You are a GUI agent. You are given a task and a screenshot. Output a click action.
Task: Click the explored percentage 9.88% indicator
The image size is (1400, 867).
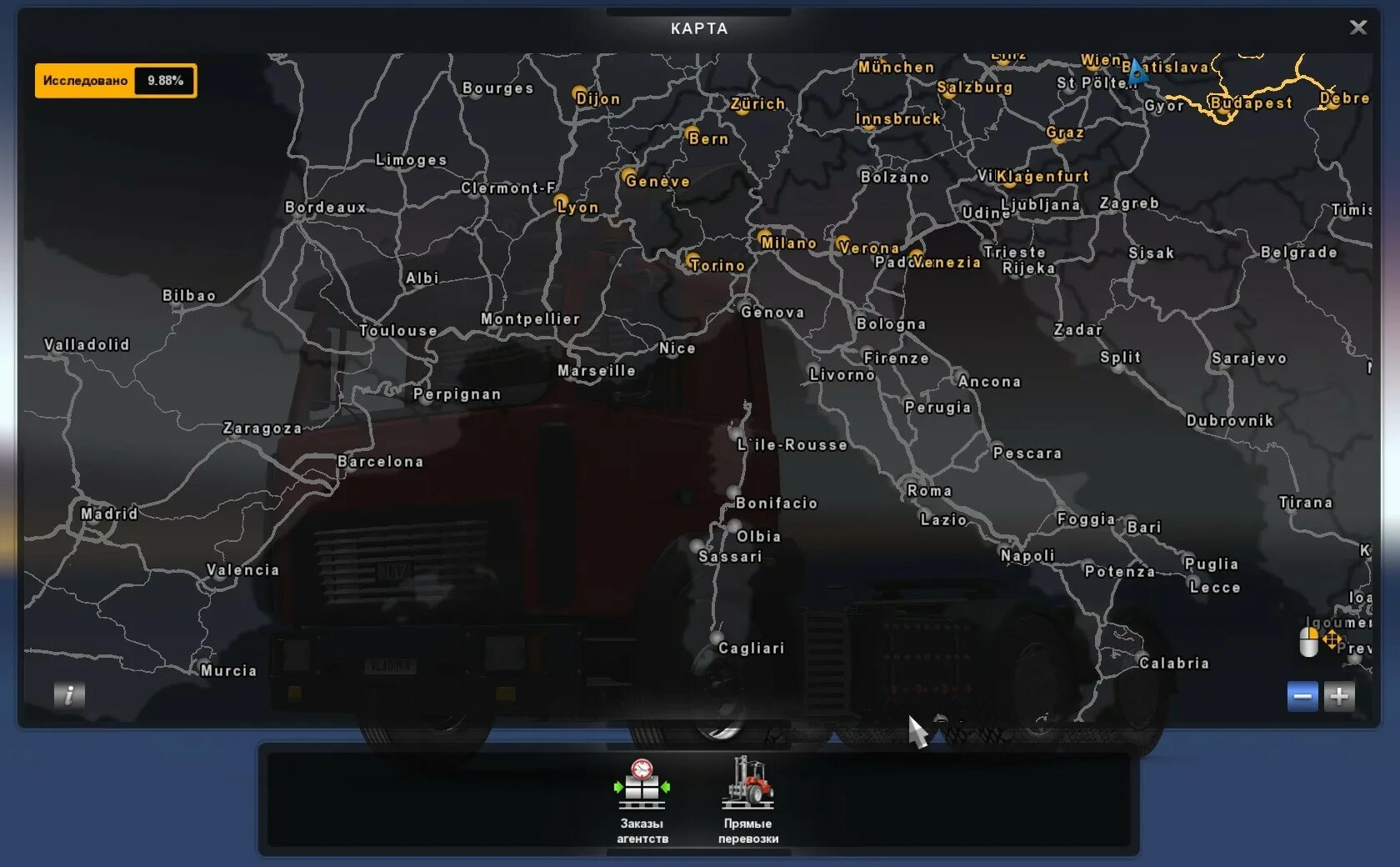116,81
